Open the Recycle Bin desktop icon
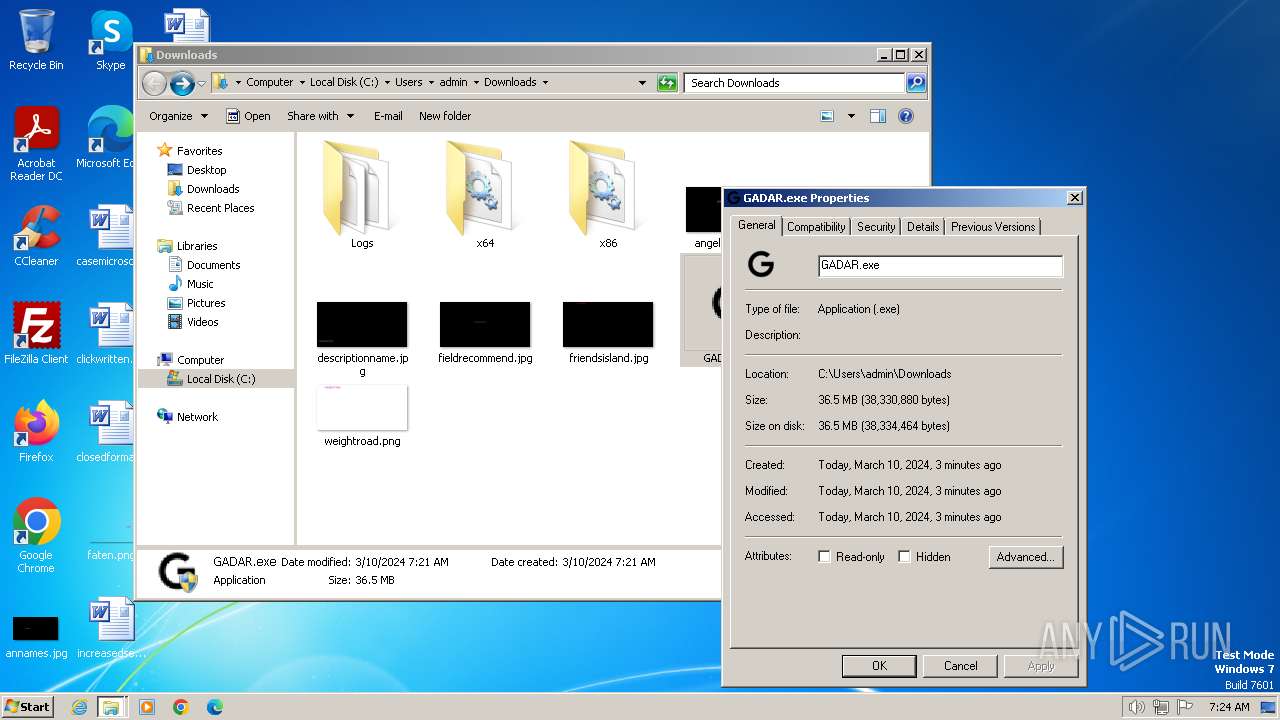1280x720 pixels. point(36,40)
